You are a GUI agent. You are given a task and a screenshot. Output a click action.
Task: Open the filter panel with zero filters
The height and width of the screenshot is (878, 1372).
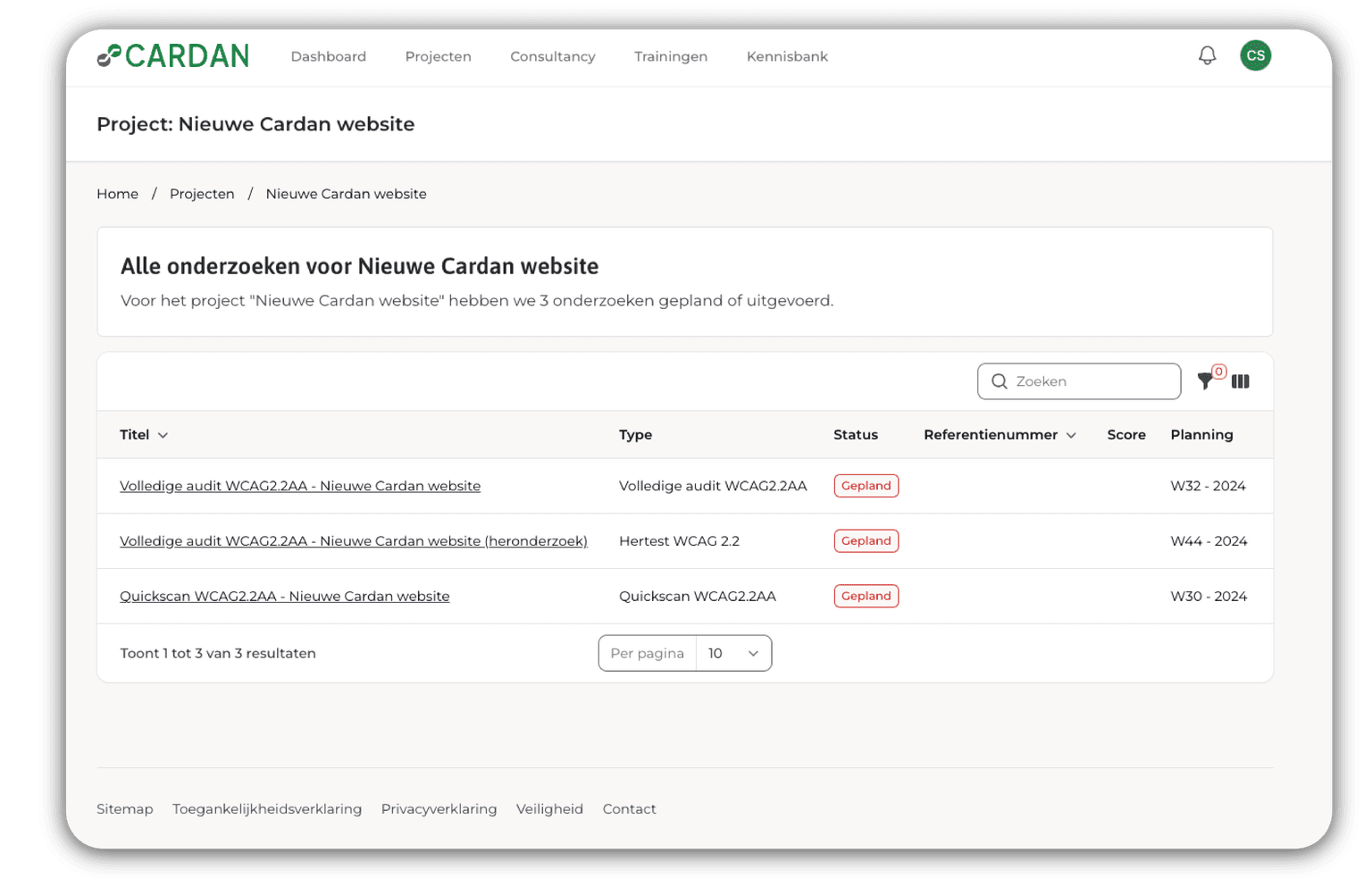click(1207, 381)
